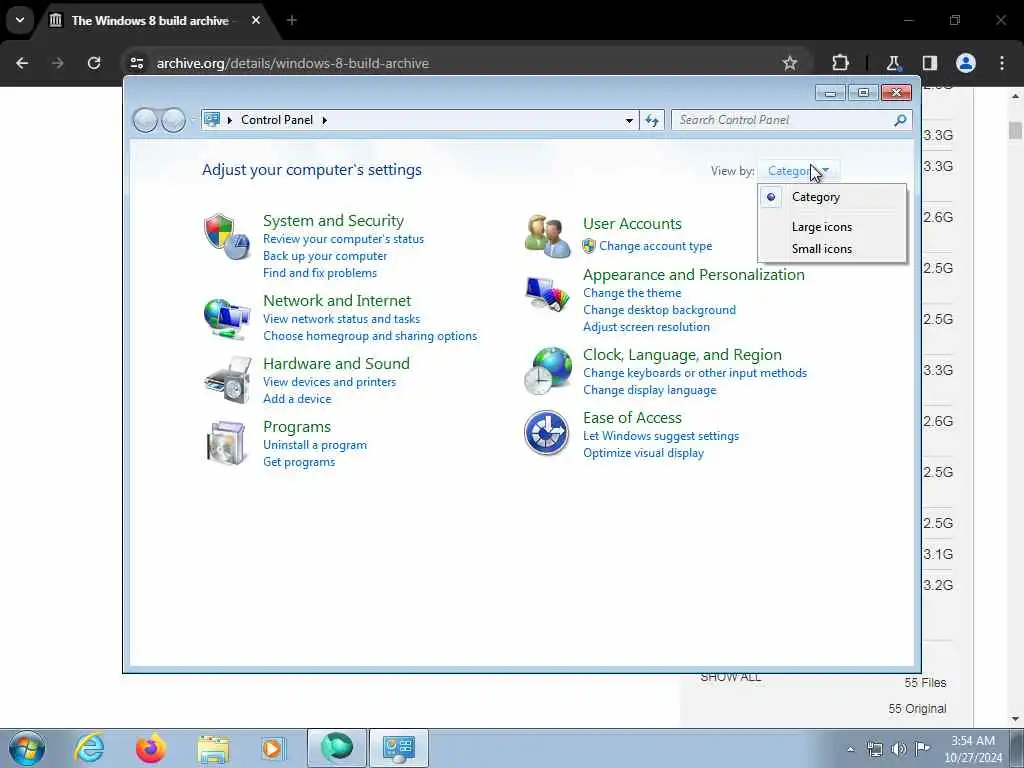Open System and Security shield icon
The height and width of the screenshot is (768, 1024).
click(x=227, y=236)
